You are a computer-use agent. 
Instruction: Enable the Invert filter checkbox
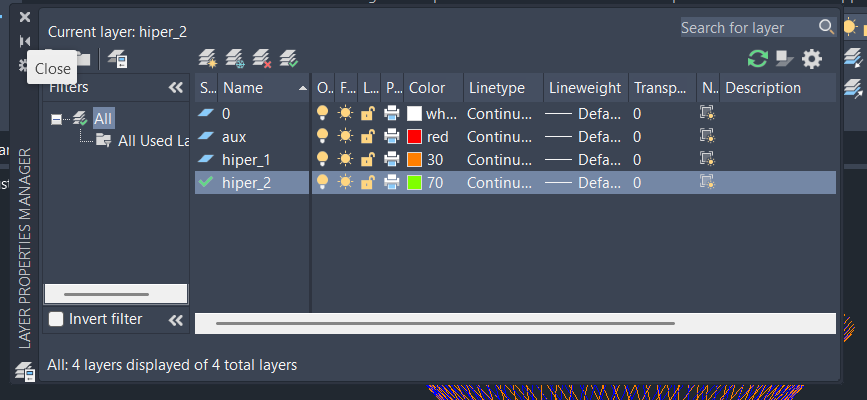coord(56,319)
